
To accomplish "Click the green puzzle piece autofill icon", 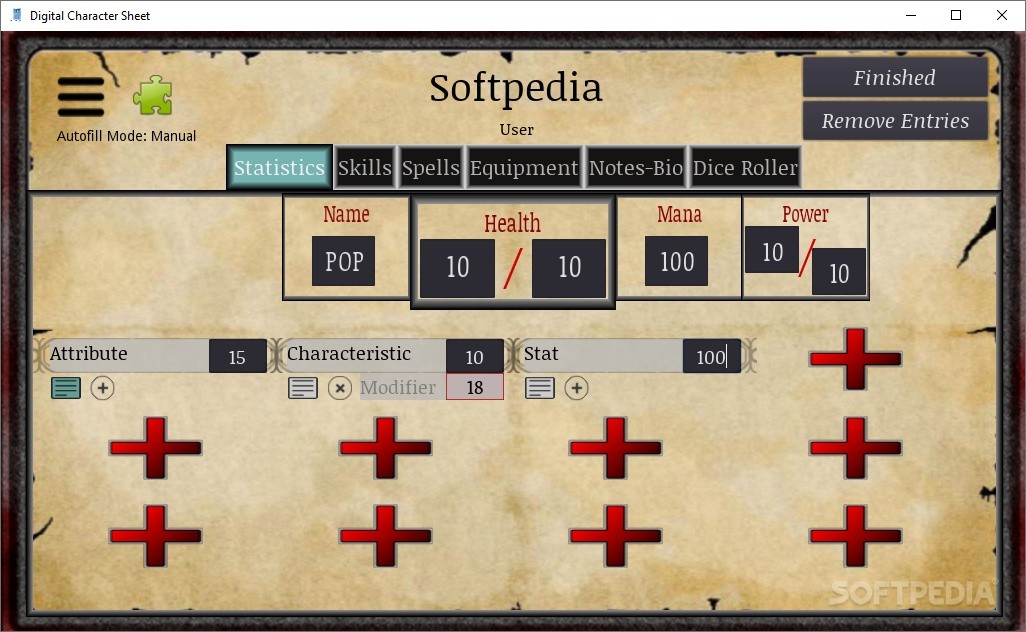I will coord(152,96).
